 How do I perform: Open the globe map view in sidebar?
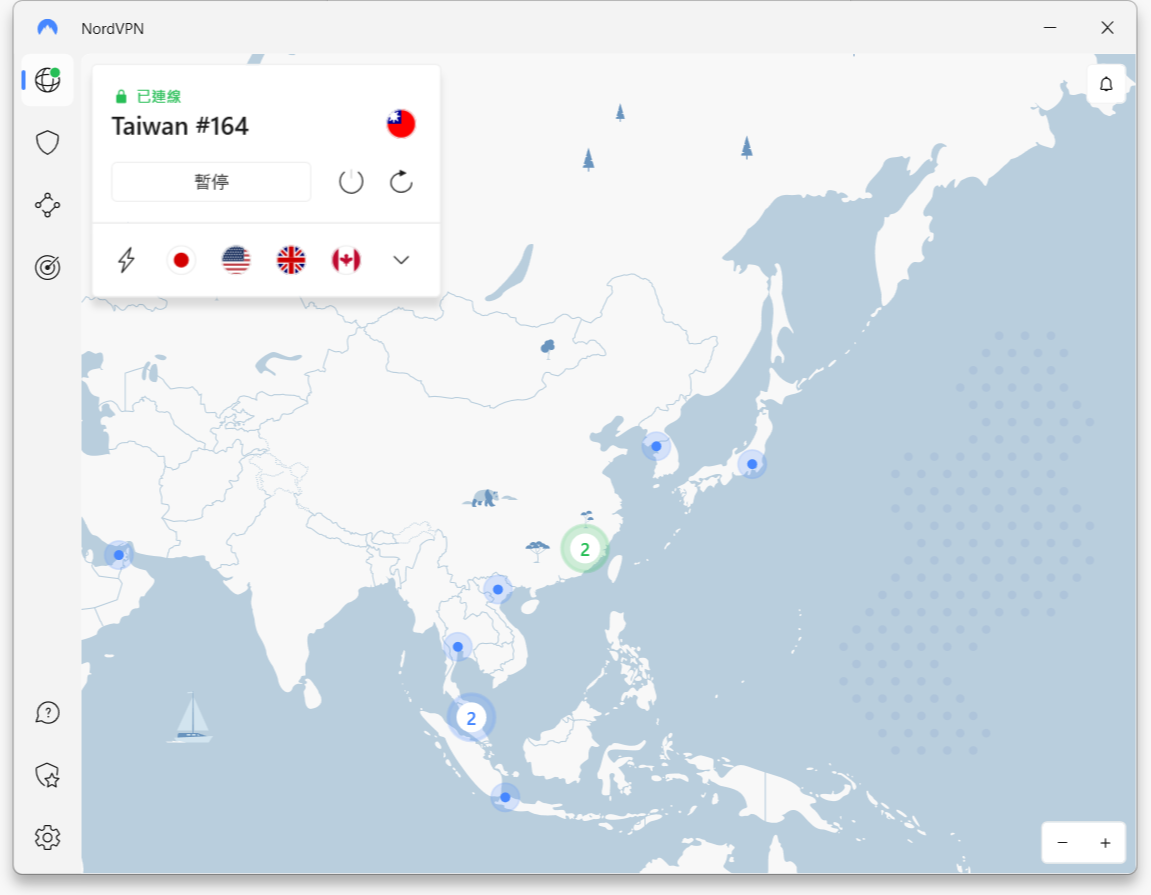coord(47,80)
